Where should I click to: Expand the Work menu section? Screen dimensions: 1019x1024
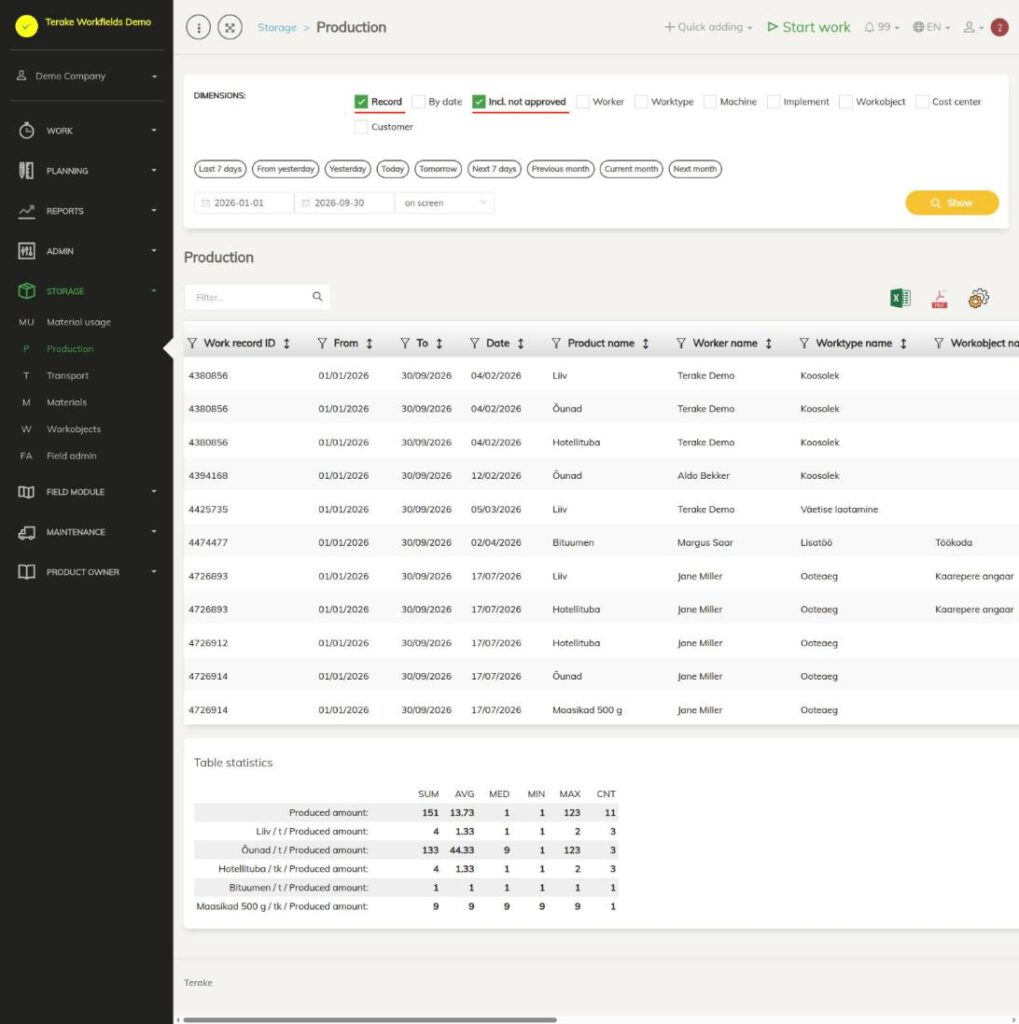click(x=87, y=131)
